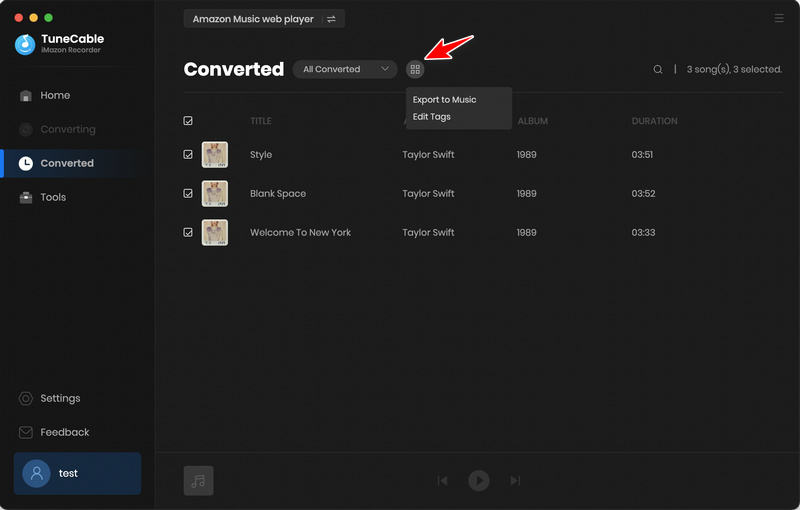
Task: Select the Blank Space song title
Action: (278, 194)
